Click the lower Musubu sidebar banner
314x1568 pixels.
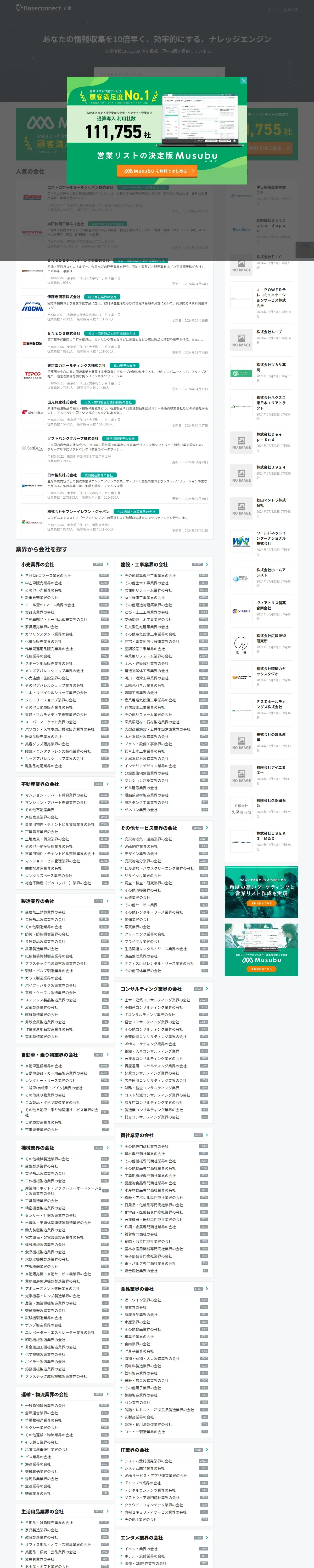(262, 950)
